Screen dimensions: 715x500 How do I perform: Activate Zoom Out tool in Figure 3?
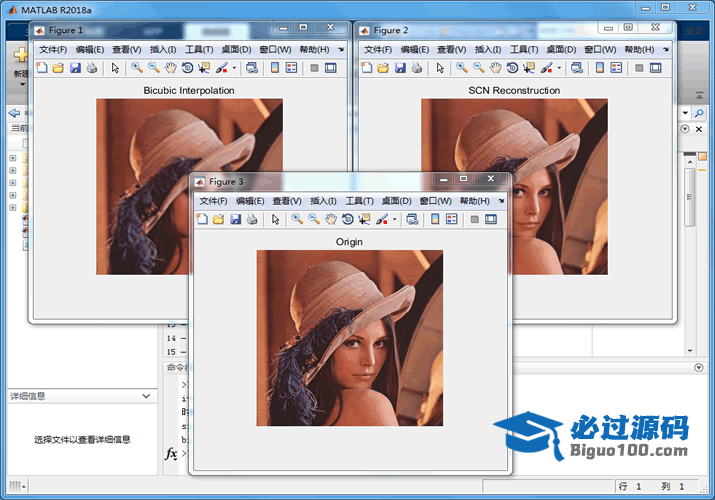coord(314,219)
